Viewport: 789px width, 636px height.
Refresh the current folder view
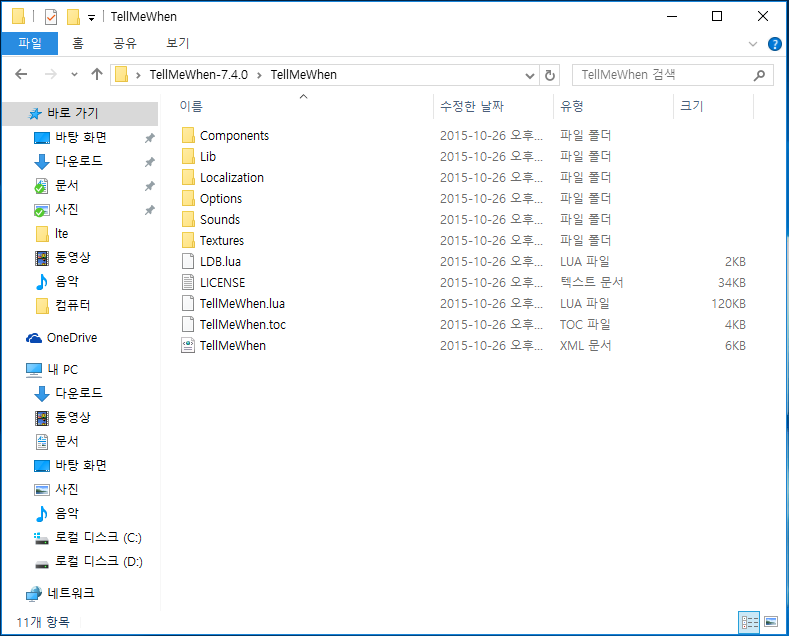(x=550, y=75)
